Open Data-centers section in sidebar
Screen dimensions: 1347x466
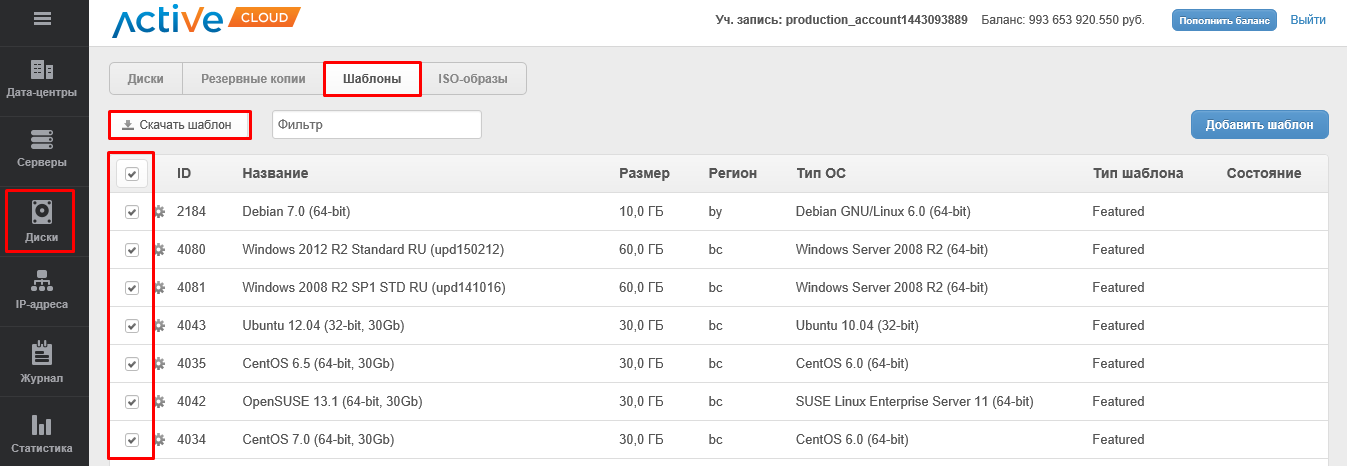pos(42,79)
